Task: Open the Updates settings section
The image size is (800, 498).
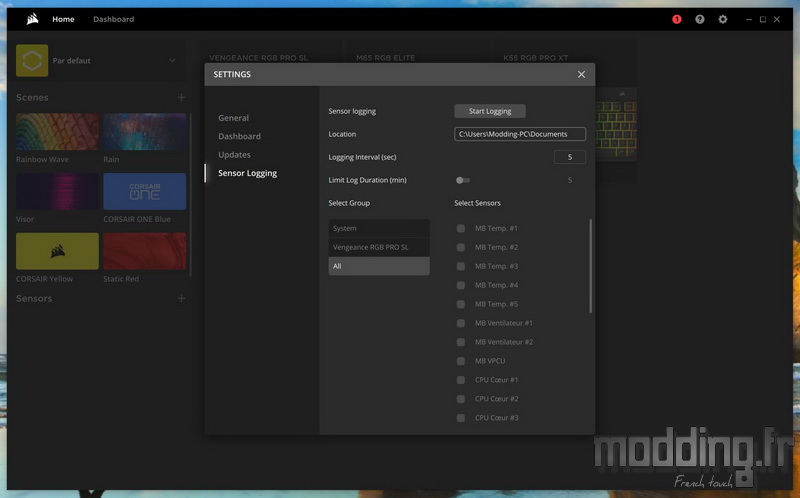Action: 234,155
